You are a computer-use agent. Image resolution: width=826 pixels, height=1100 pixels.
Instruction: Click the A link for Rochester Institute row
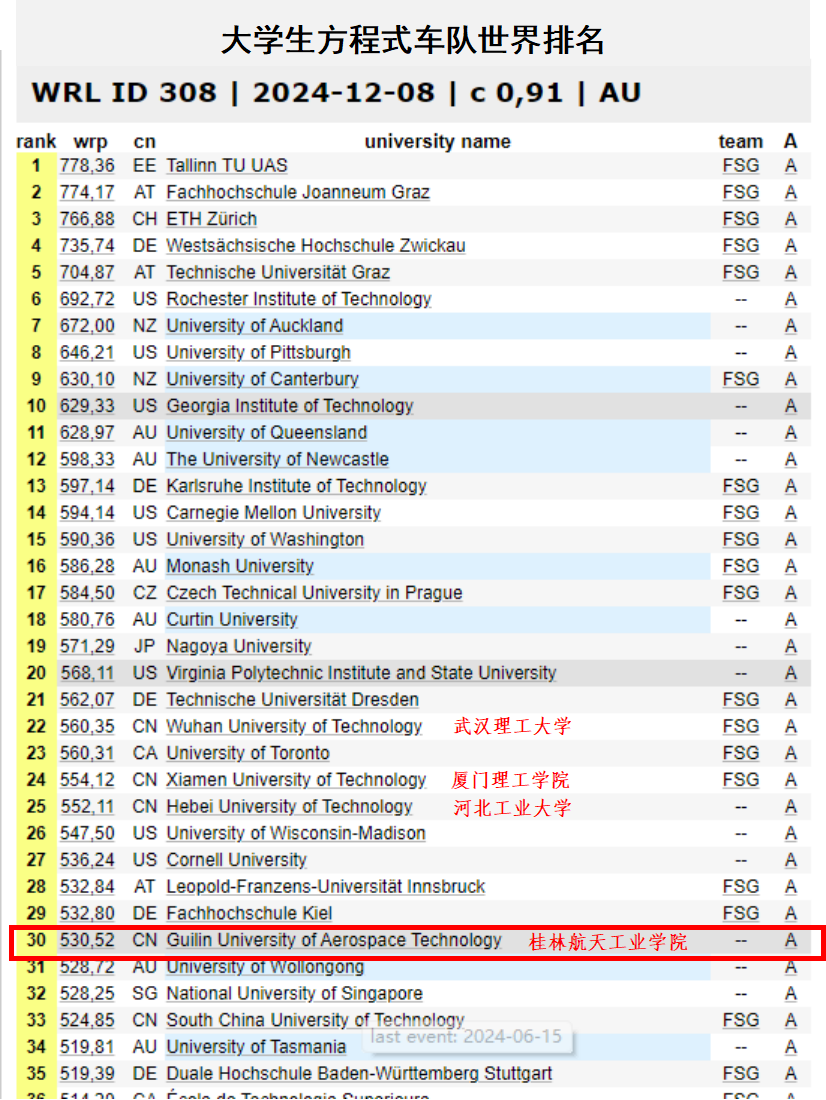[x=790, y=299]
